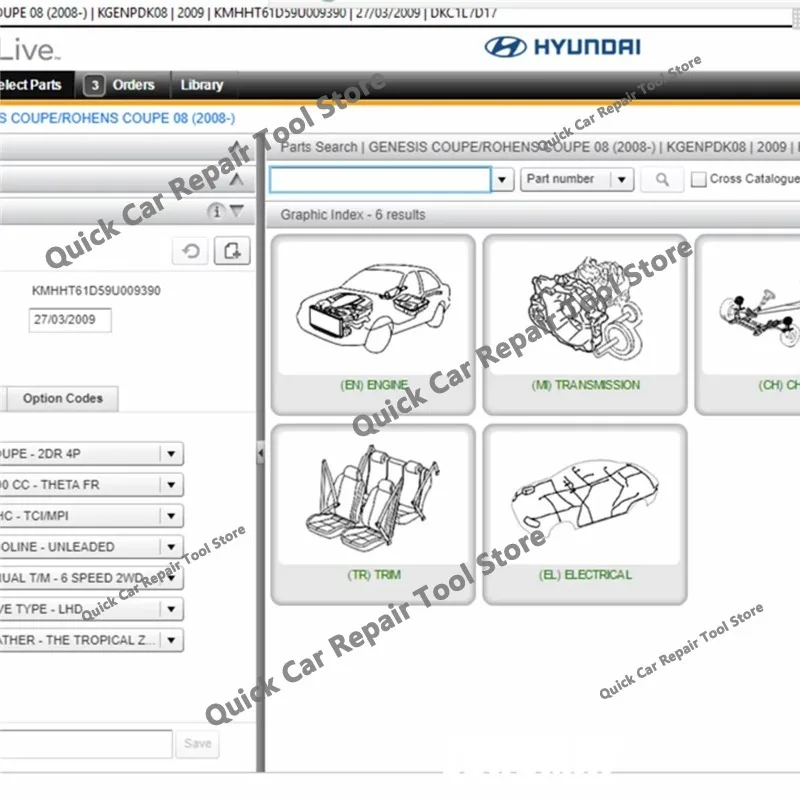This screenshot has height=800, width=800.
Task: Click the Parts Search title text
Action: coord(319,147)
